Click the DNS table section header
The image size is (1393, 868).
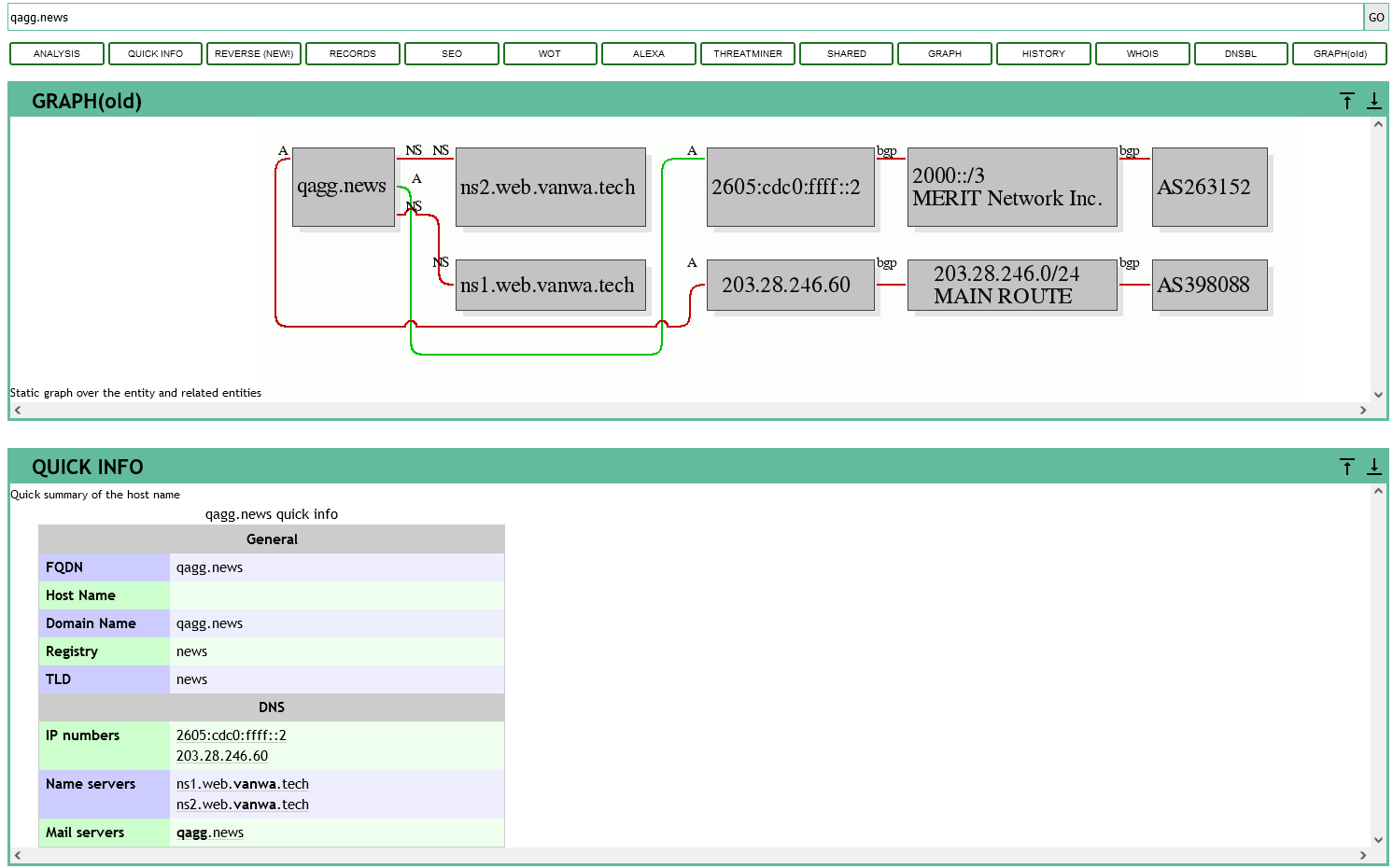coord(272,707)
